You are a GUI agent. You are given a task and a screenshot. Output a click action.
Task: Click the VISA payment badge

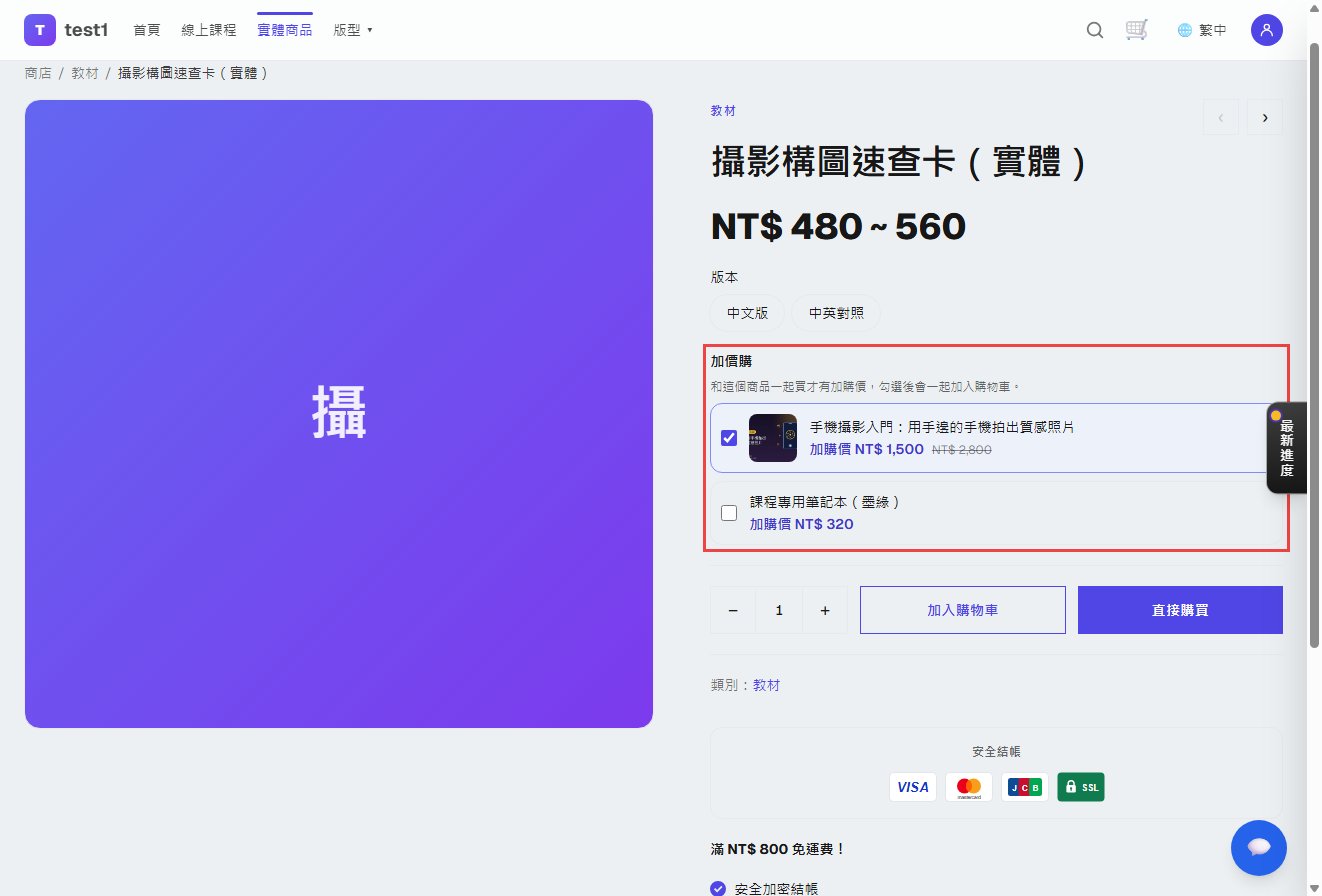[913, 787]
